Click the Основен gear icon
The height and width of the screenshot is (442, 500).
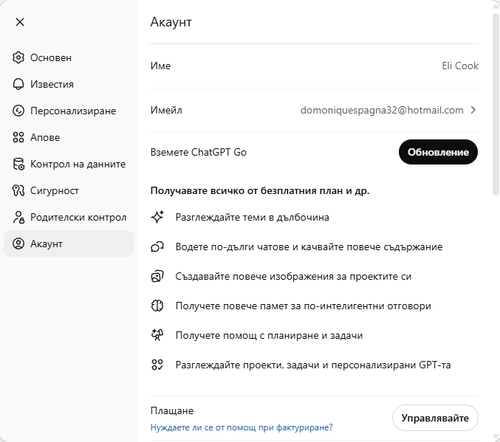click(x=18, y=58)
